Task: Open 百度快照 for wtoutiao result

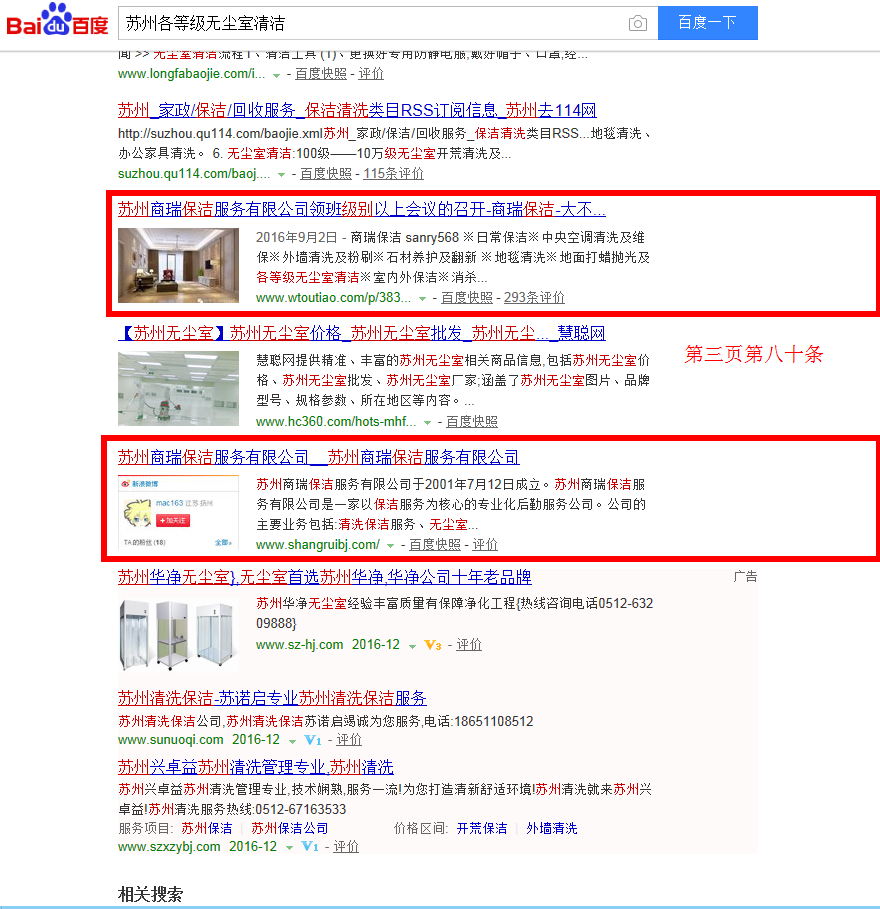Action: [467, 297]
